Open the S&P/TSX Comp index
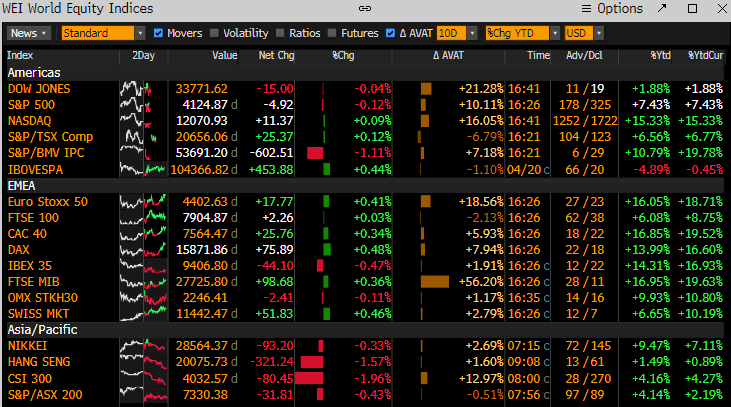The height and width of the screenshot is (407, 731). click(50, 137)
